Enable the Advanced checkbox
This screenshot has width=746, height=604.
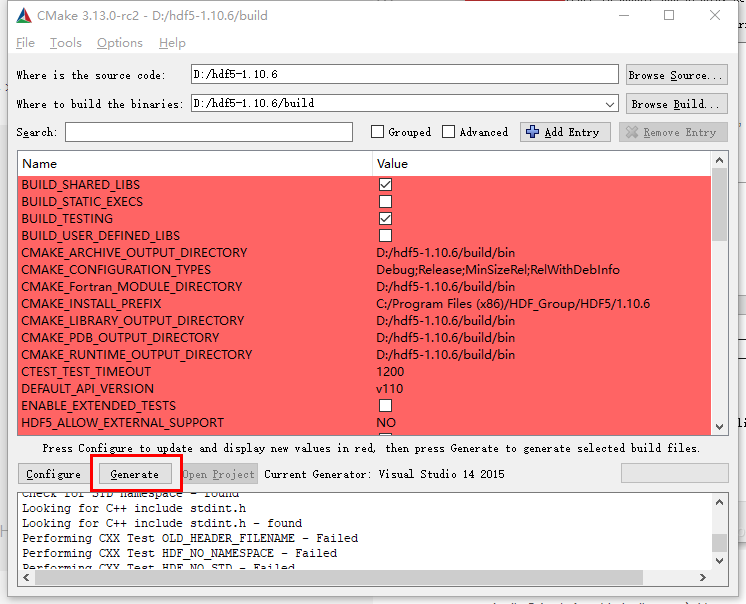click(x=448, y=132)
